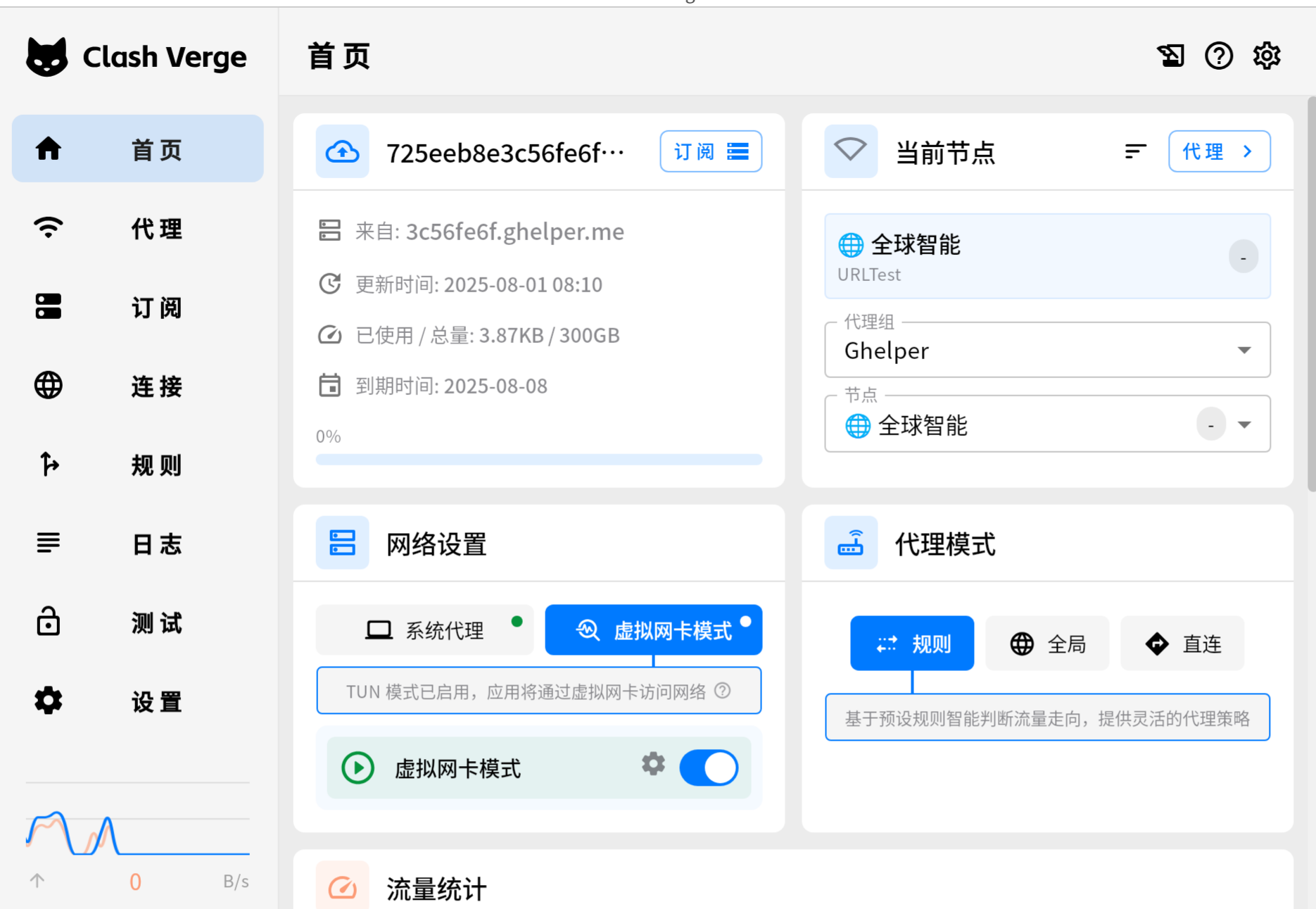This screenshot has height=909, width=1316.
Task: Click the green play icon for 虚拟网卡模式
Action: click(x=358, y=767)
